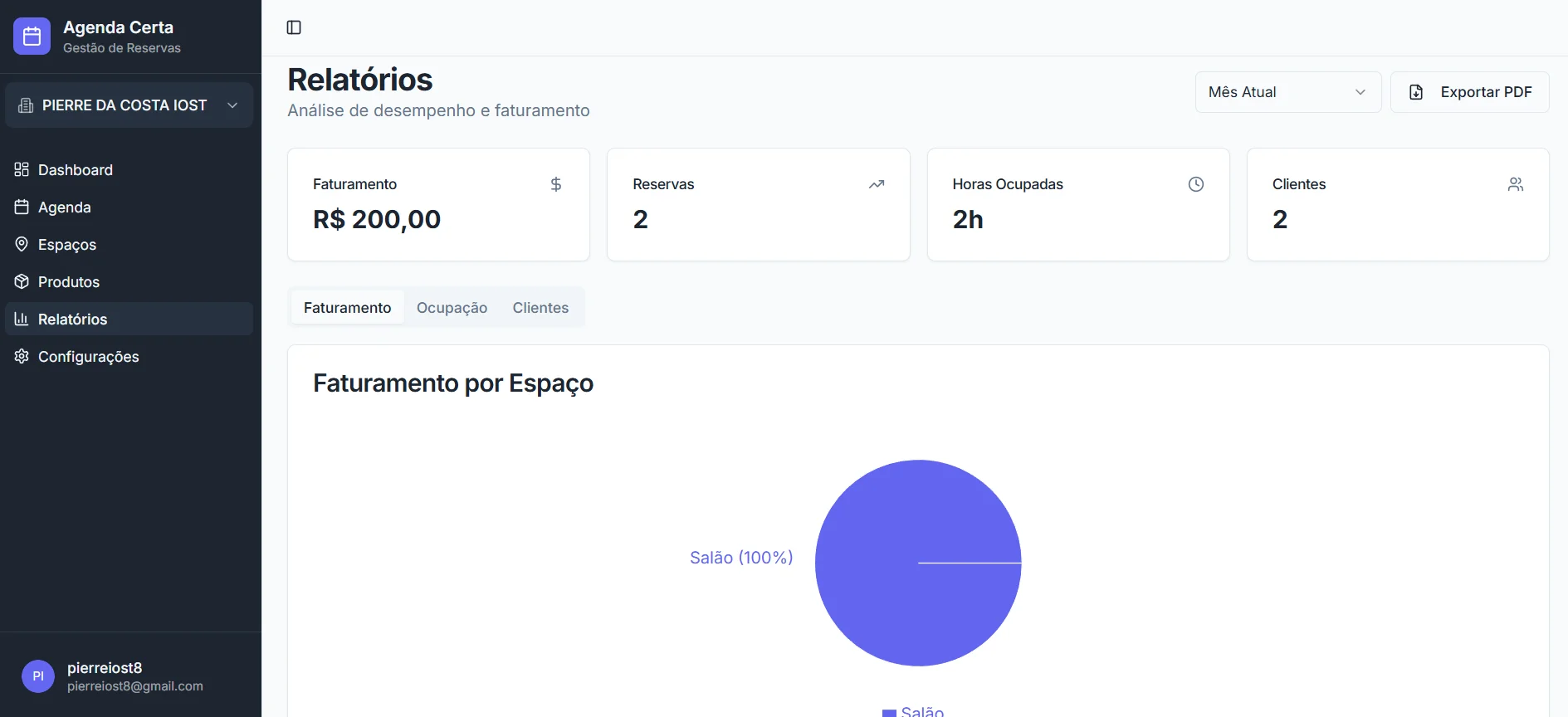Image resolution: width=1568 pixels, height=717 pixels.
Task: Switch to the Clientes tab
Action: (x=540, y=308)
